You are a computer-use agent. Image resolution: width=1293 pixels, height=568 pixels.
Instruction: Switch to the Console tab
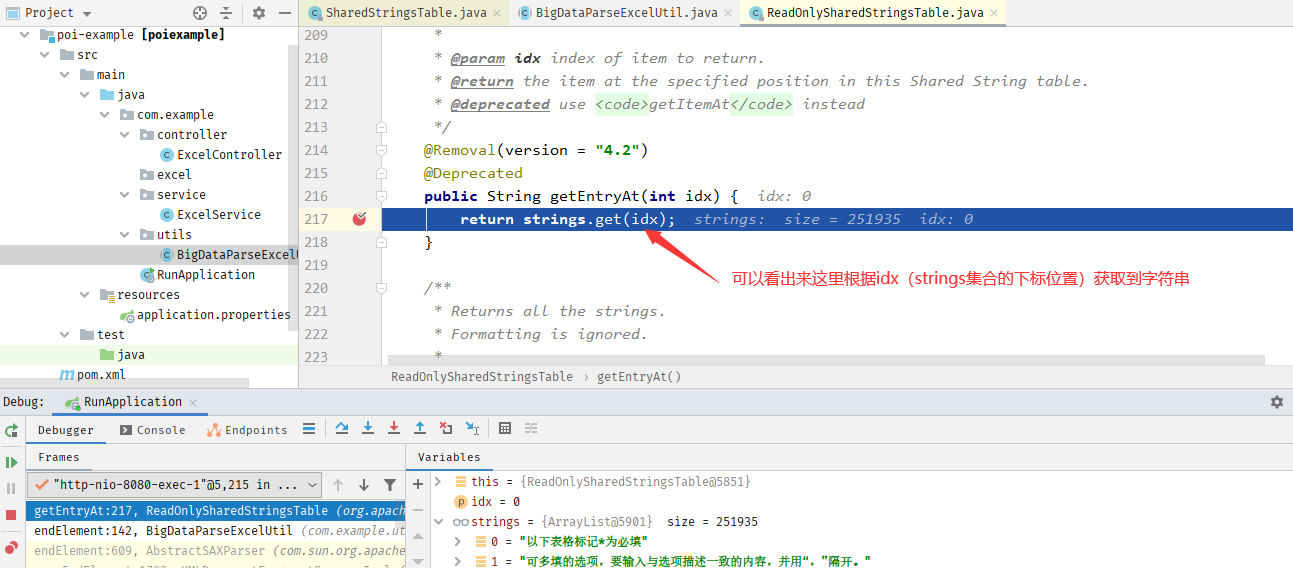coord(152,430)
